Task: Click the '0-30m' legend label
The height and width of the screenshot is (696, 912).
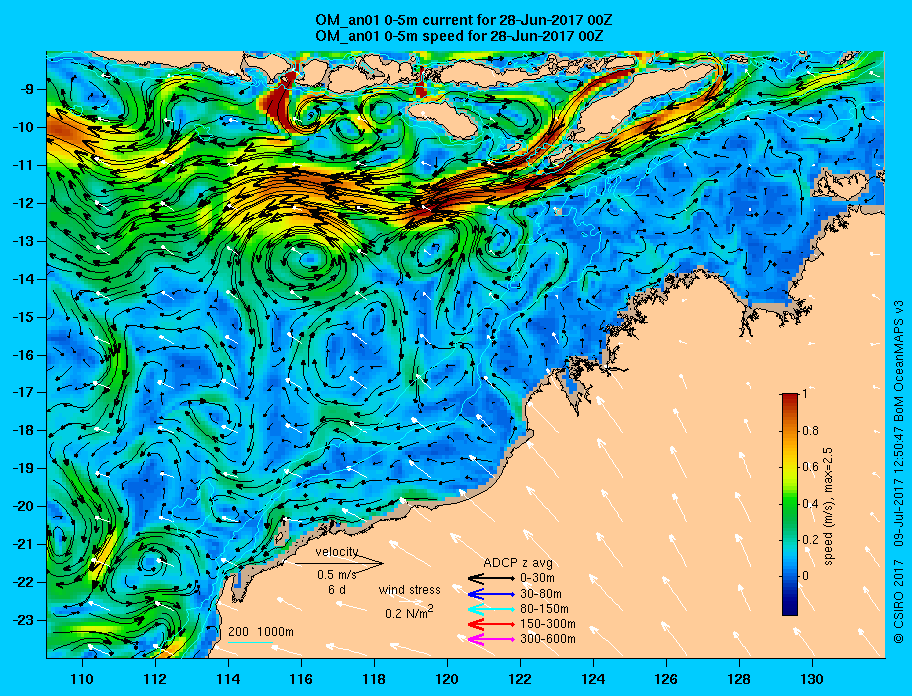Action: [x=537, y=578]
